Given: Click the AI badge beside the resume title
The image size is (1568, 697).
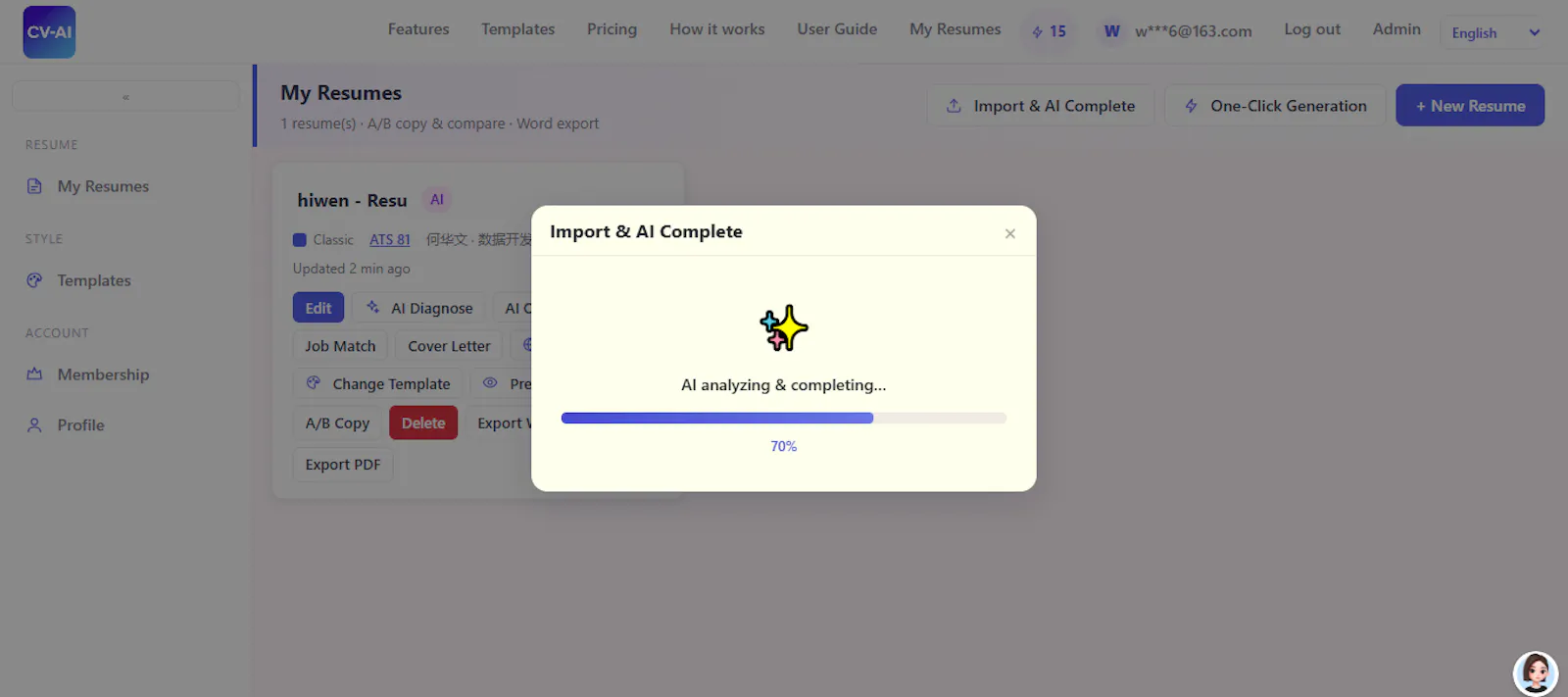Looking at the screenshot, I should [437, 200].
